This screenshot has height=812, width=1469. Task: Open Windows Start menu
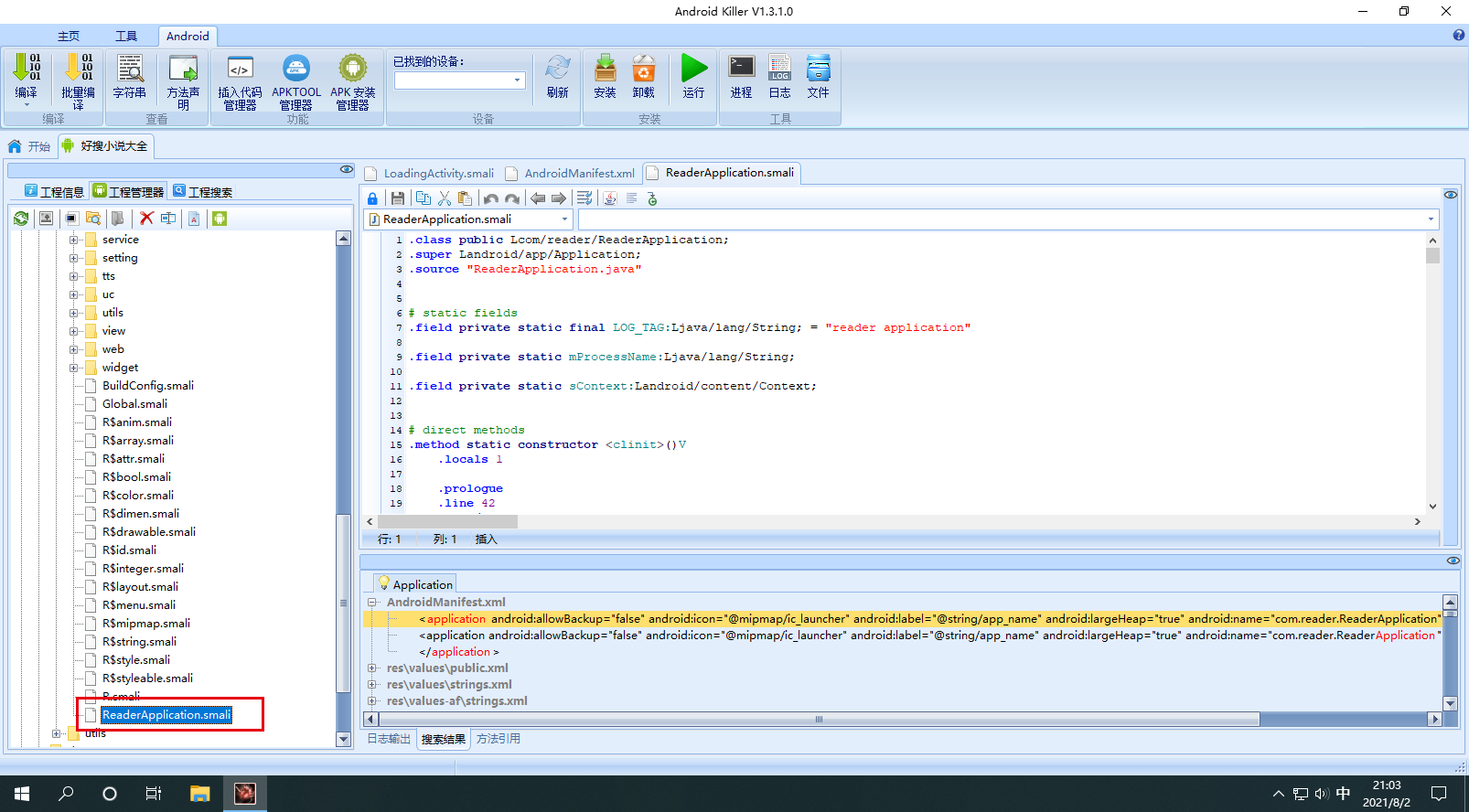[22, 794]
